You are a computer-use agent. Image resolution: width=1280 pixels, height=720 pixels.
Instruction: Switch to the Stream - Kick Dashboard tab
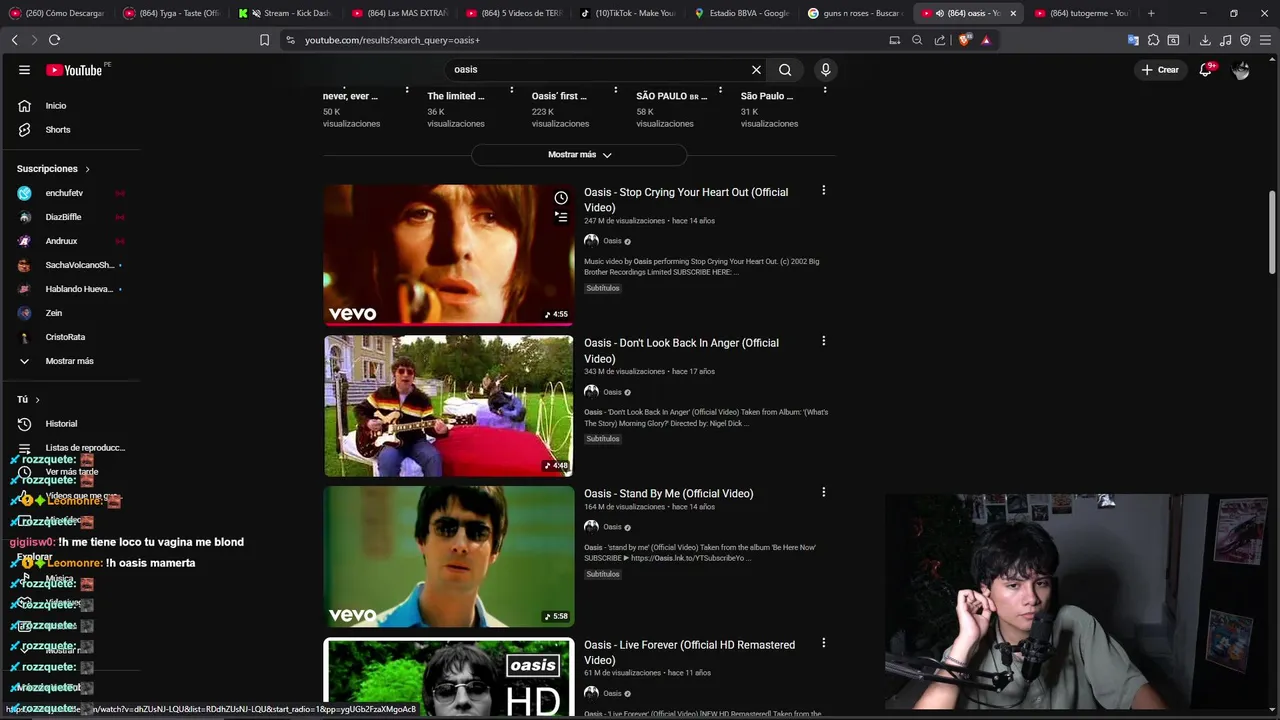pos(286,13)
